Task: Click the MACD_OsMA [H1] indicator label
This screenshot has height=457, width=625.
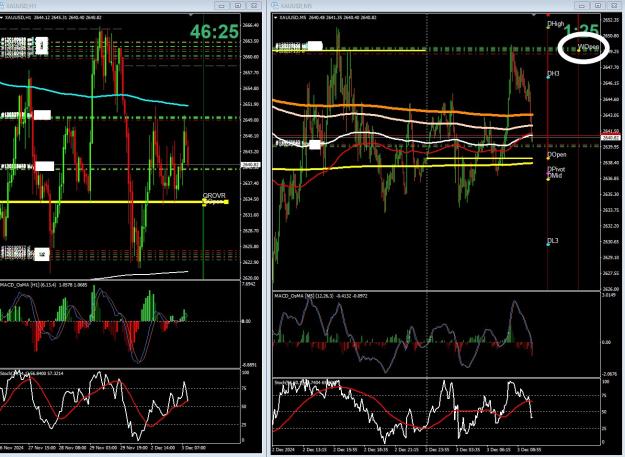Action: [44, 285]
